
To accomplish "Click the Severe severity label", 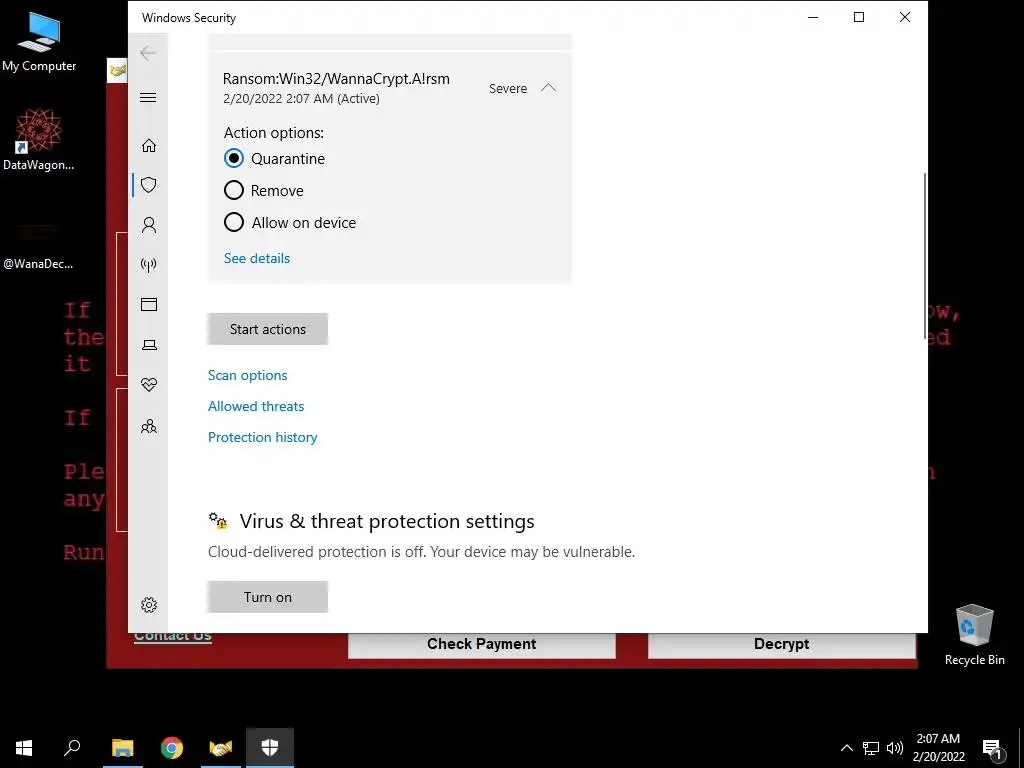I will (x=508, y=88).
